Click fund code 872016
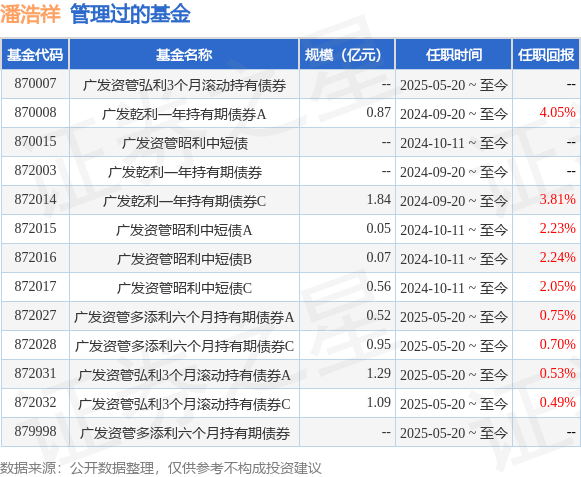 (x=35, y=257)
